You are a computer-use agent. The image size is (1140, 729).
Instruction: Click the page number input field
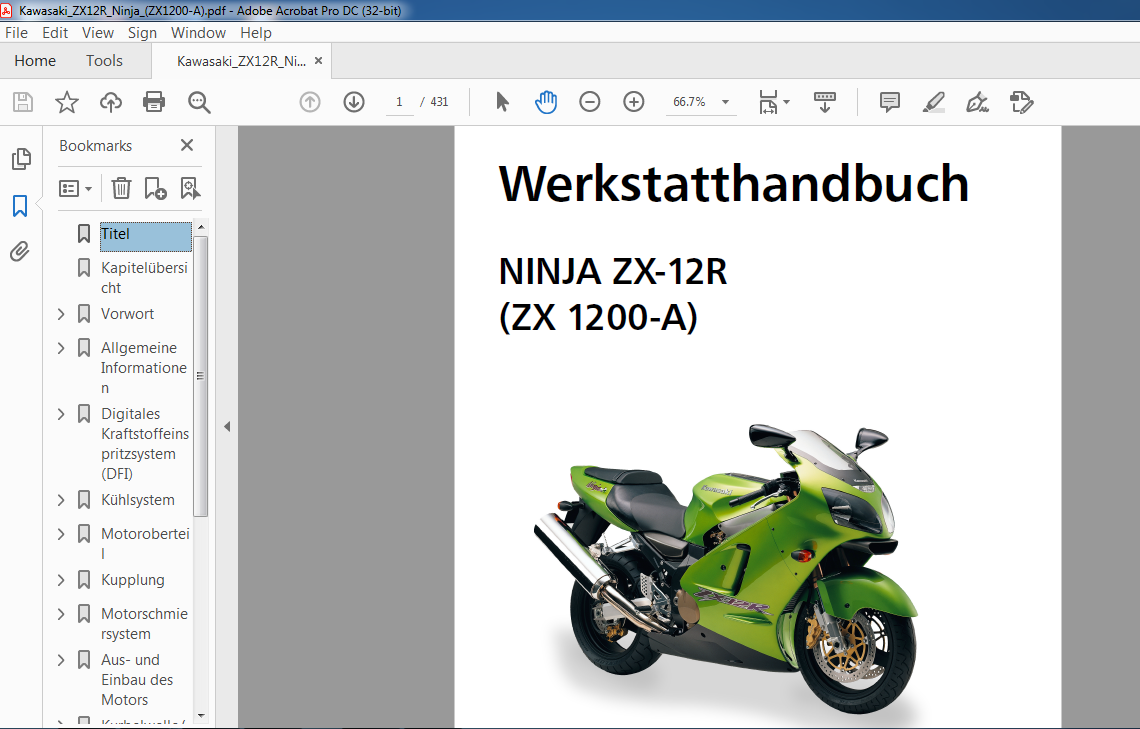pos(399,102)
